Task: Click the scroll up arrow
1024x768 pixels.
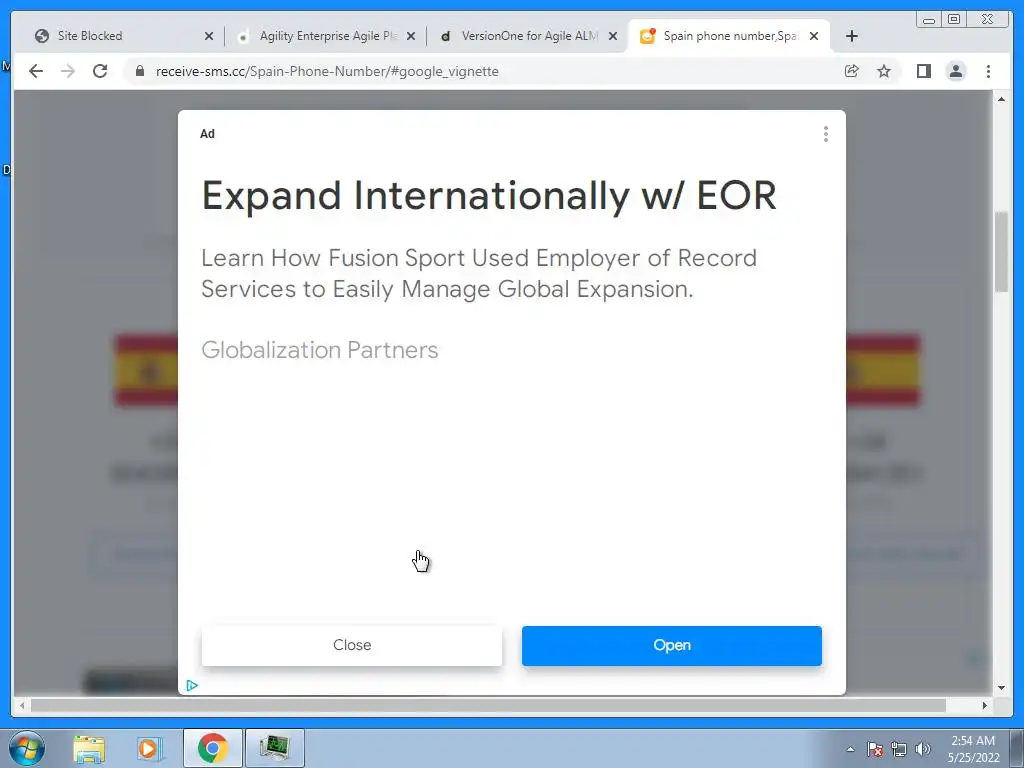Action: point(1001,99)
